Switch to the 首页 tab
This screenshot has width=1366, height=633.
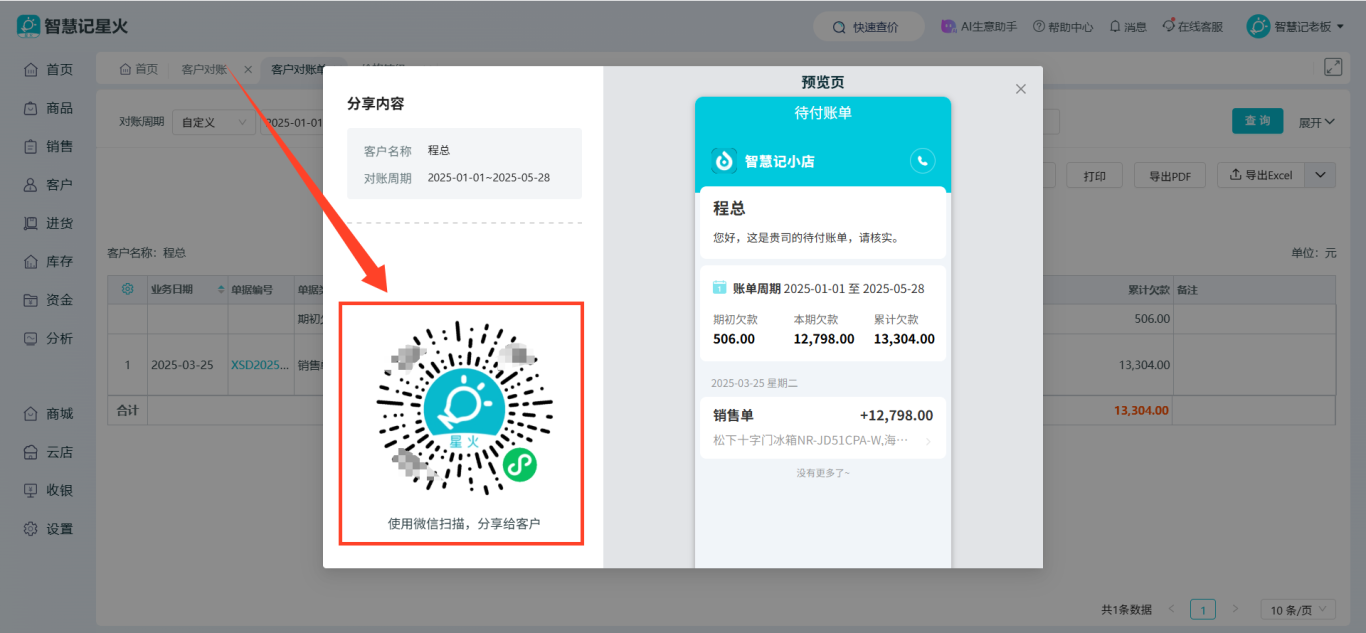tap(139, 69)
